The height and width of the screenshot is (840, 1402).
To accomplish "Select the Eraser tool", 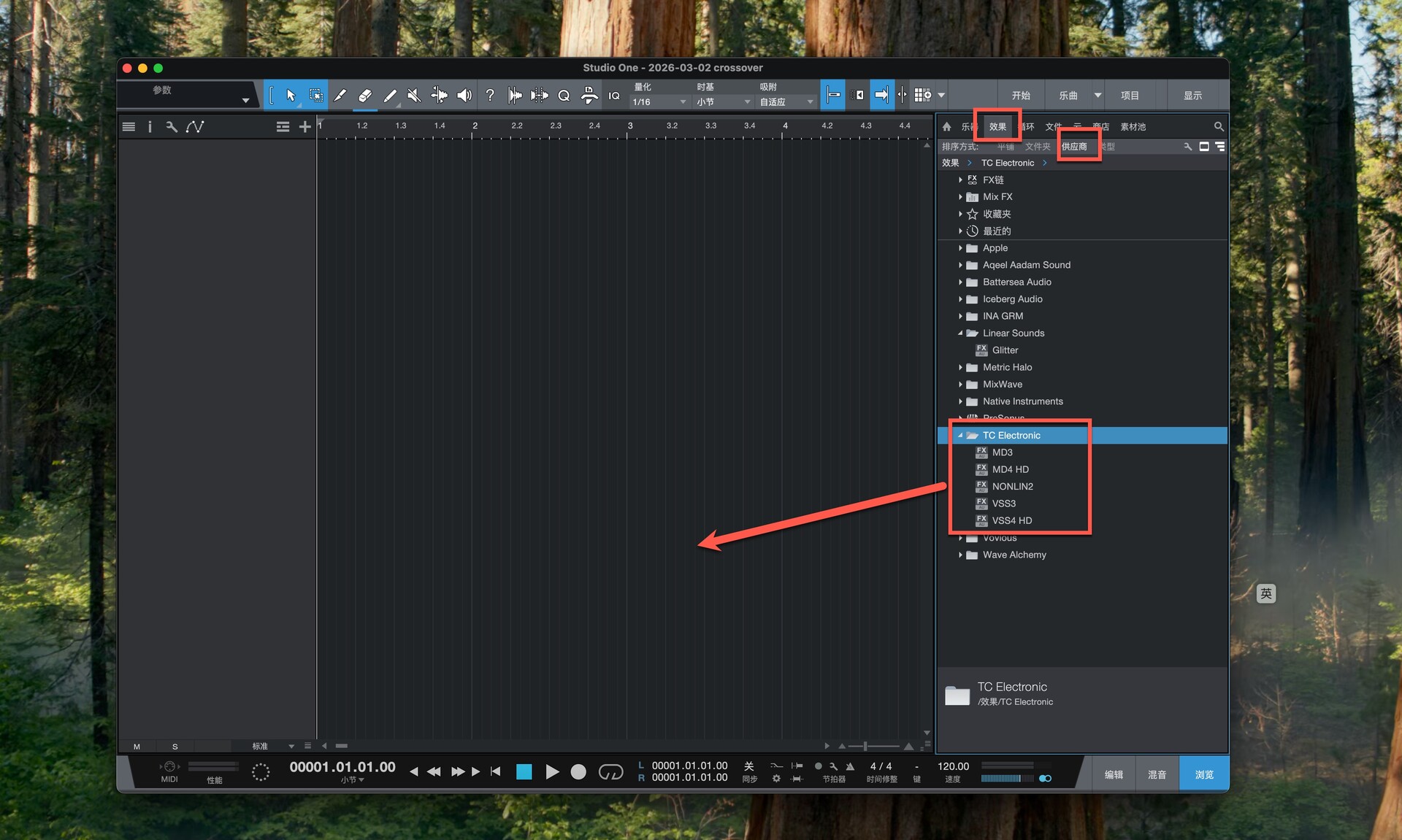I will 365,96.
